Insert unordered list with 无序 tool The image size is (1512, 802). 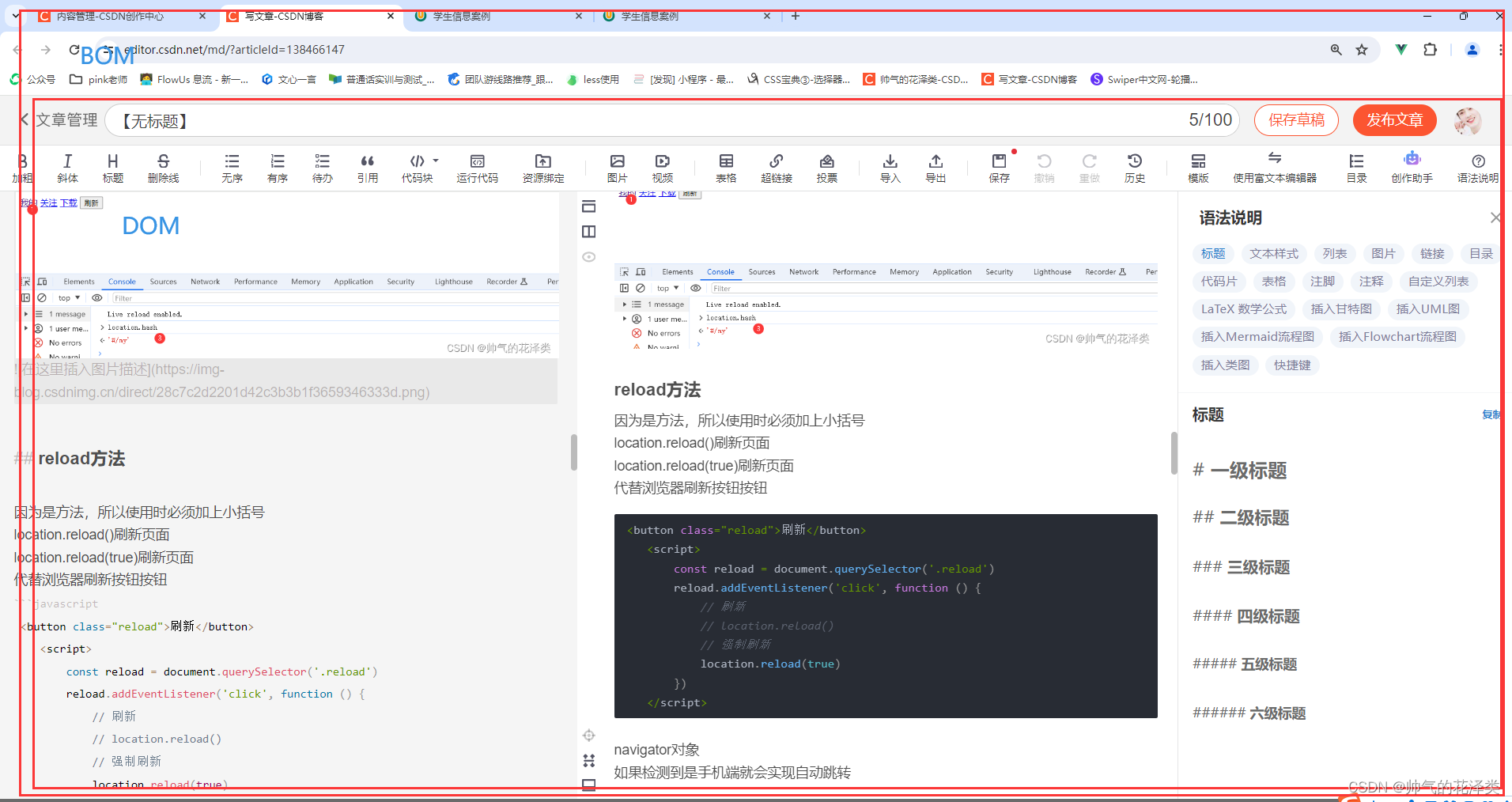click(232, 168)
